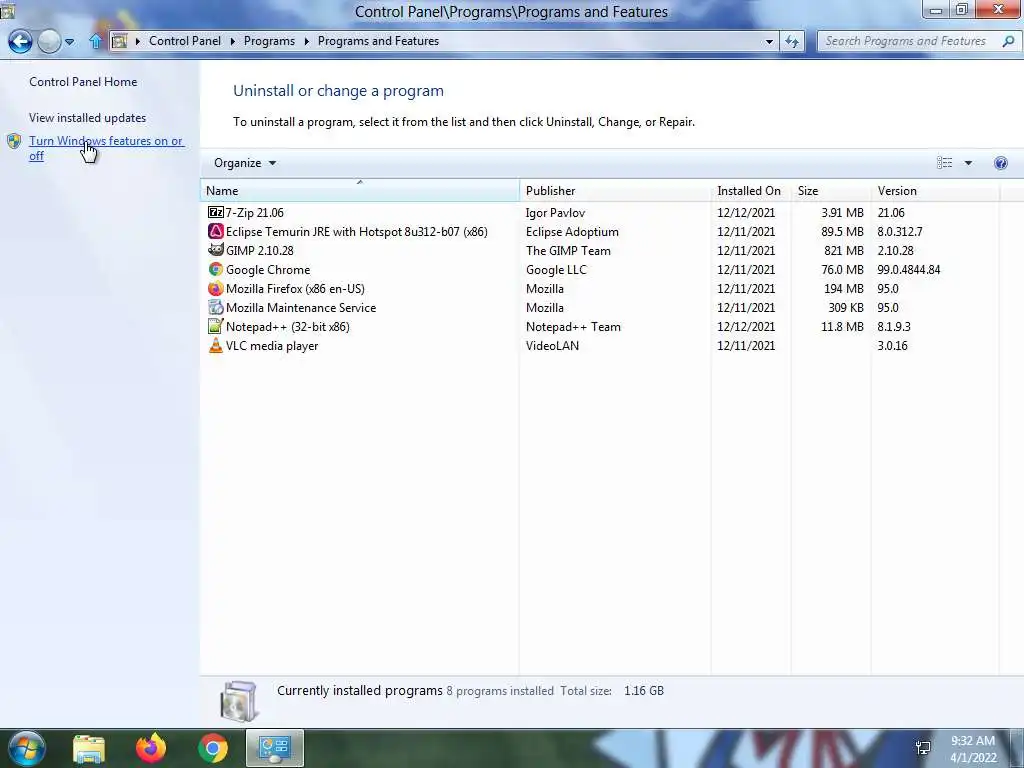Select the 7-Zip 21.06 row name

[x=255, y=212]
